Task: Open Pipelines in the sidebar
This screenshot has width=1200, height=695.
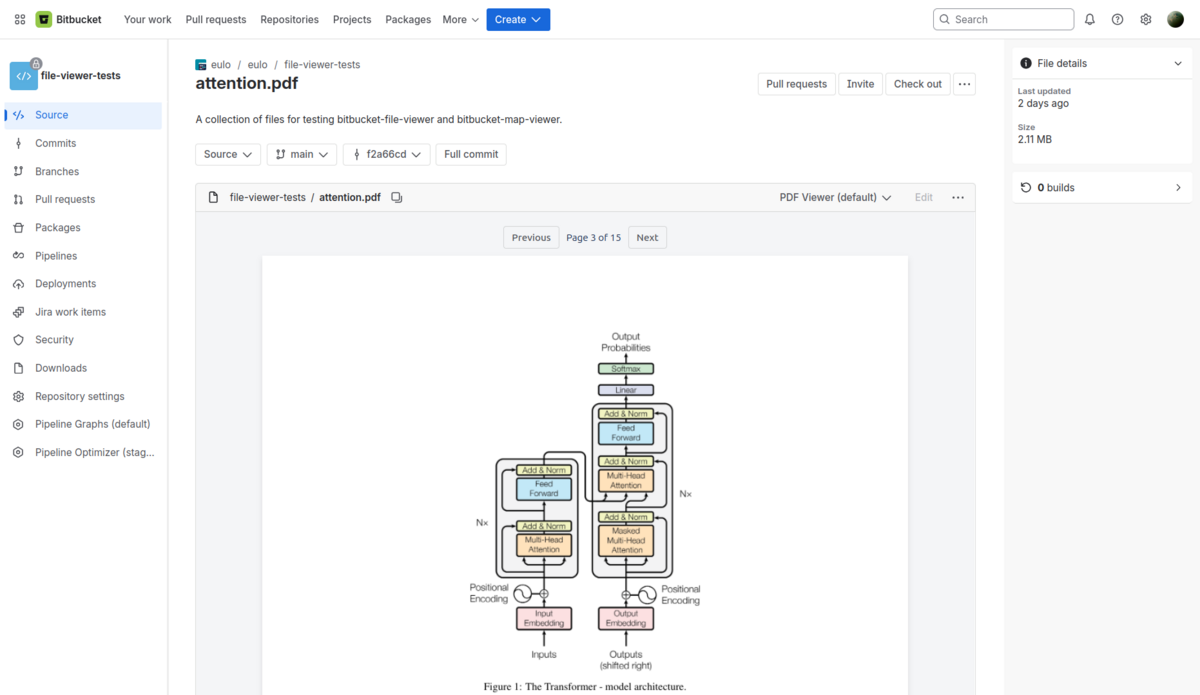Action: tap(56, 256)
